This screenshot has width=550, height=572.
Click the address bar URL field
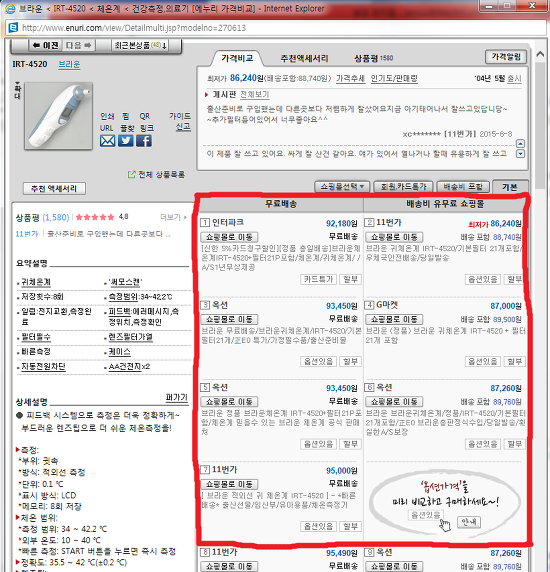(x=277, y=28)
